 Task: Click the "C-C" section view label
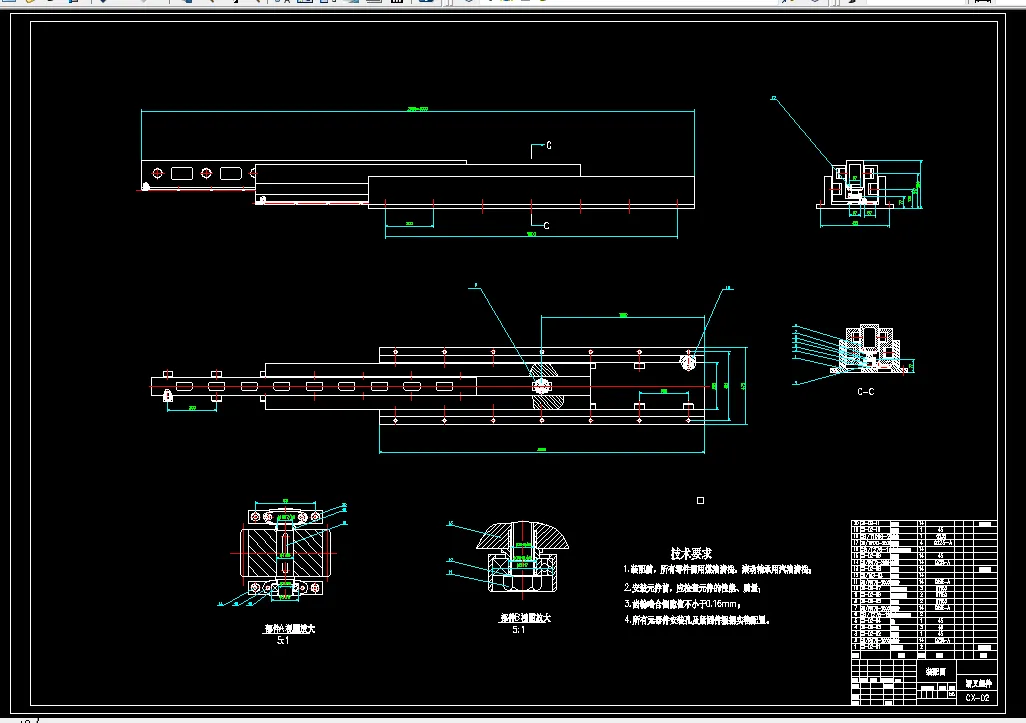[x=866, y=391]
